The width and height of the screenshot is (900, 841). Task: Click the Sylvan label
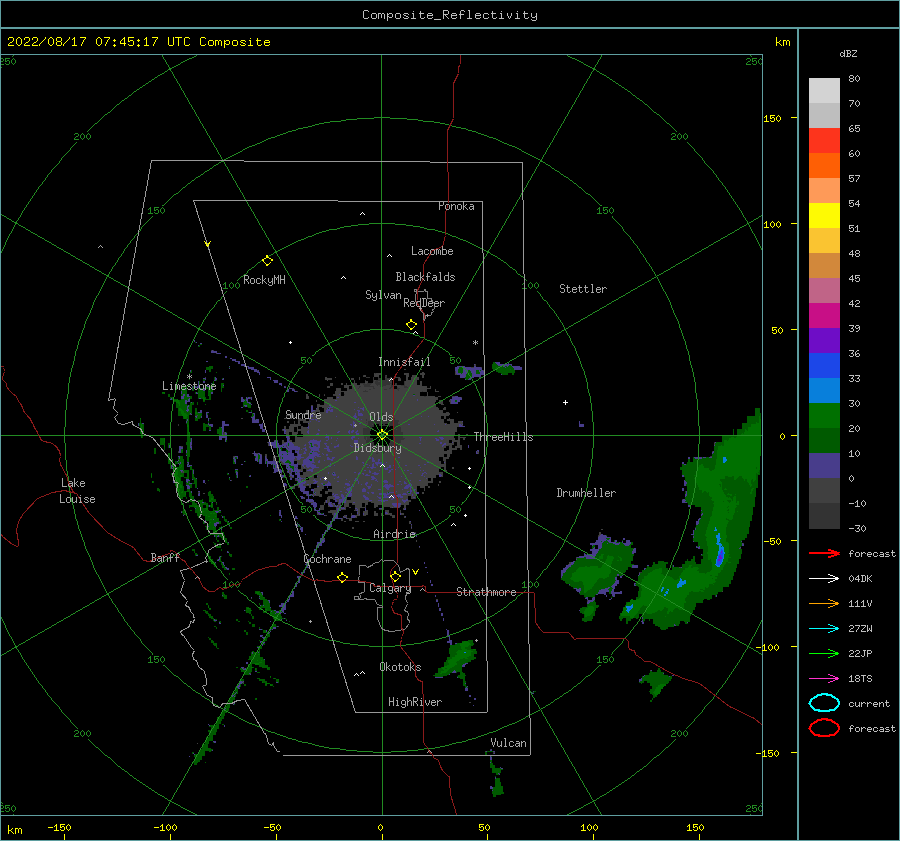tap(383, 295)
